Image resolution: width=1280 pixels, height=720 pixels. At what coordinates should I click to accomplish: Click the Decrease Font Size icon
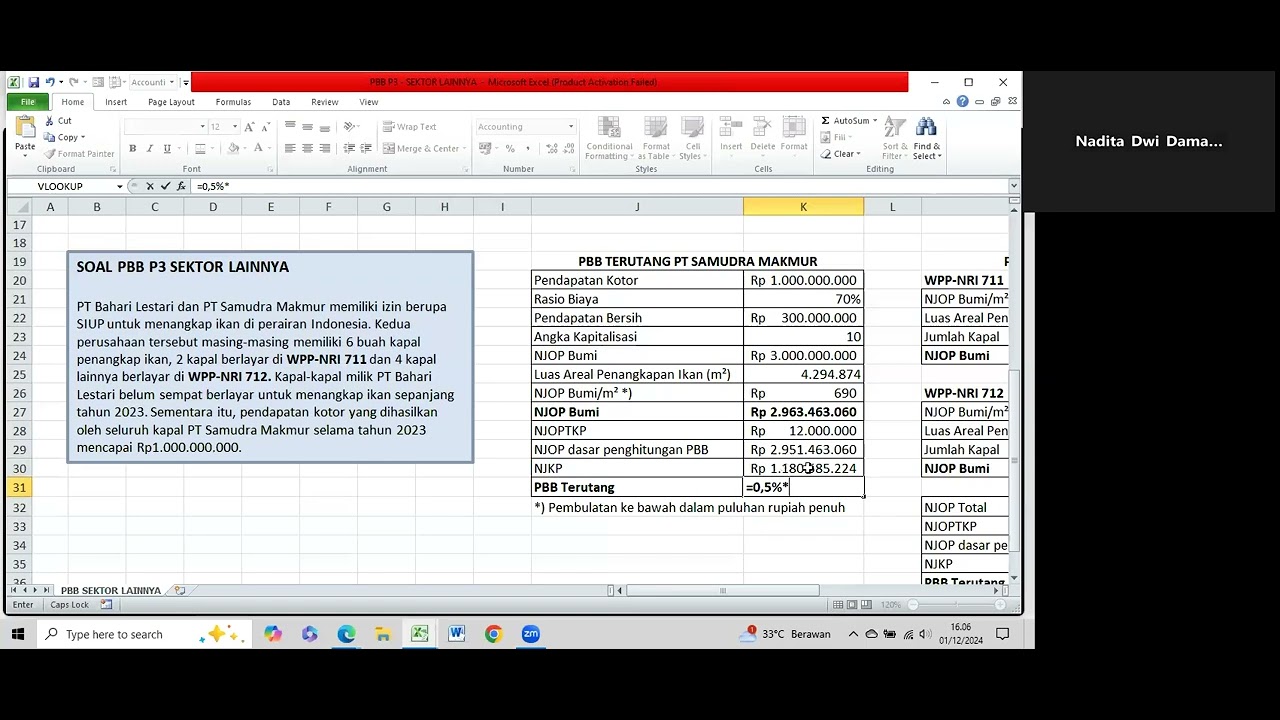(x=267, y=127)
